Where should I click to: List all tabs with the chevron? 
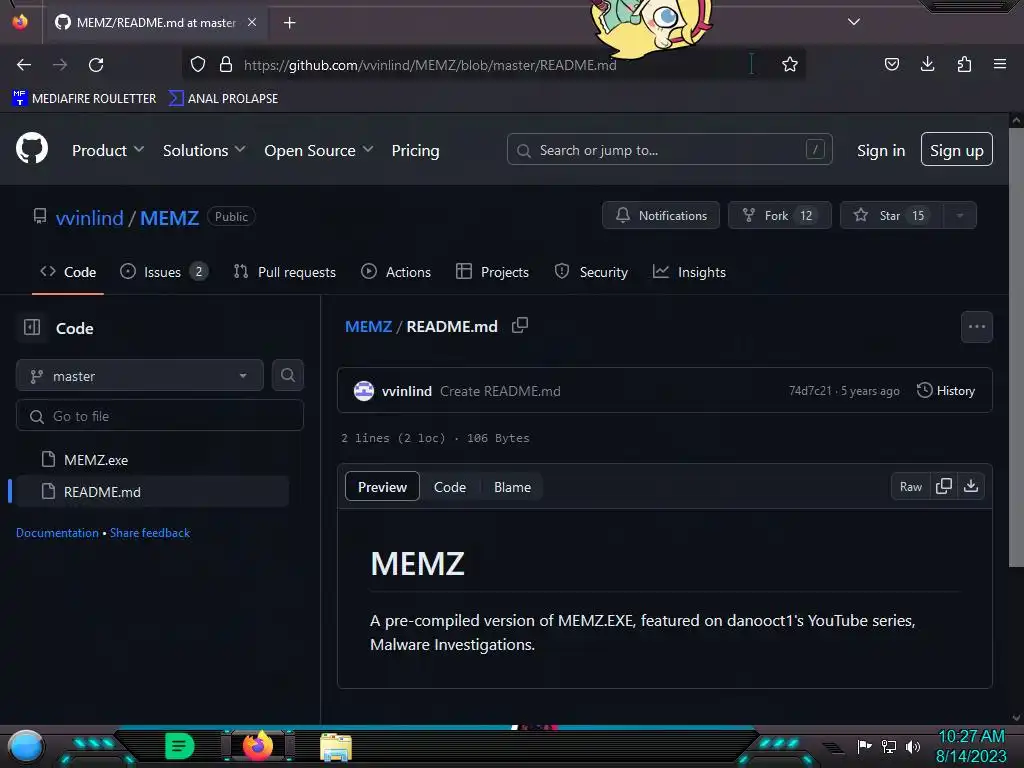pos(854,22)
